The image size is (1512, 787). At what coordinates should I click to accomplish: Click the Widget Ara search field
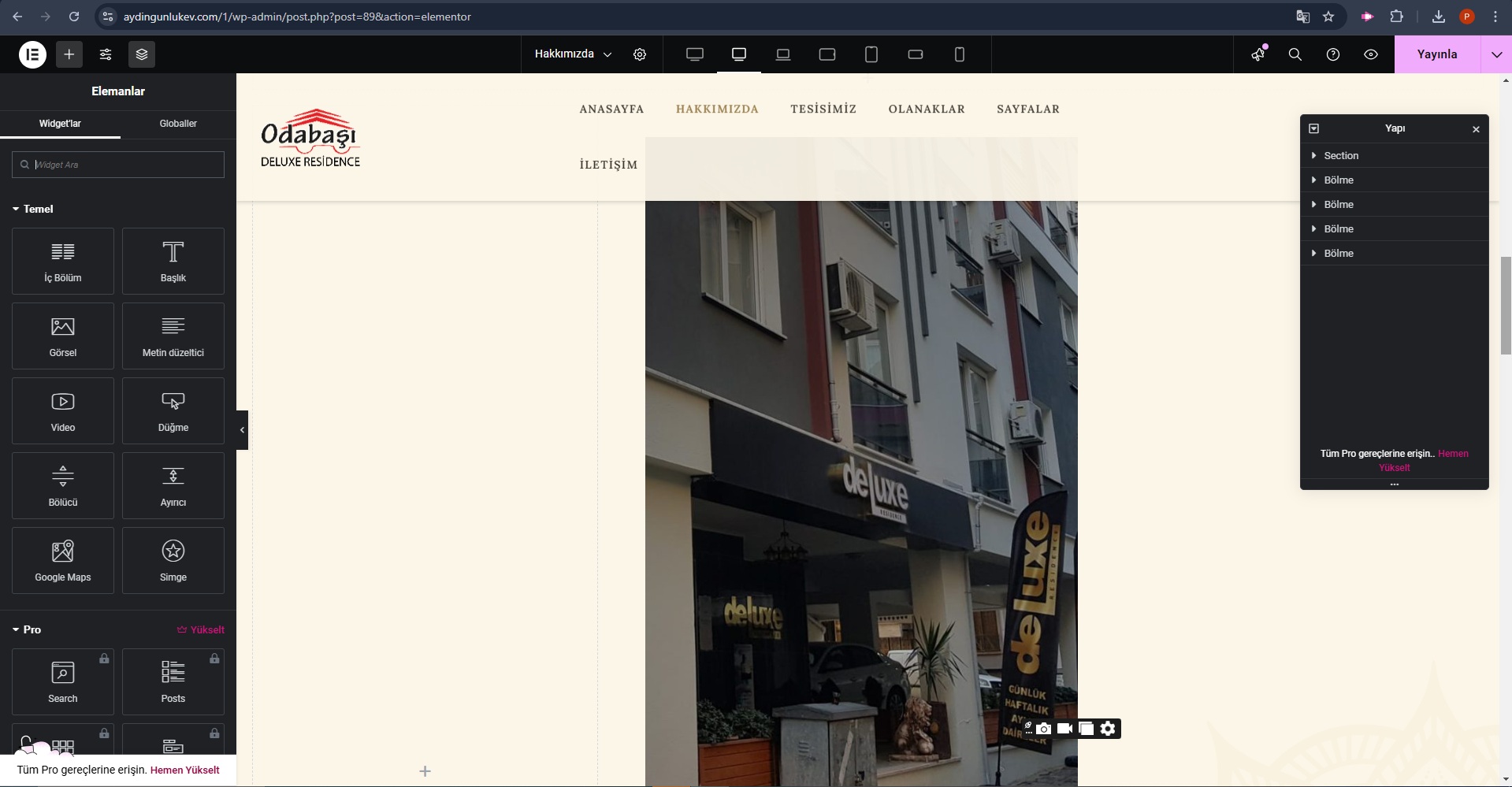click(x=118, y=165)
